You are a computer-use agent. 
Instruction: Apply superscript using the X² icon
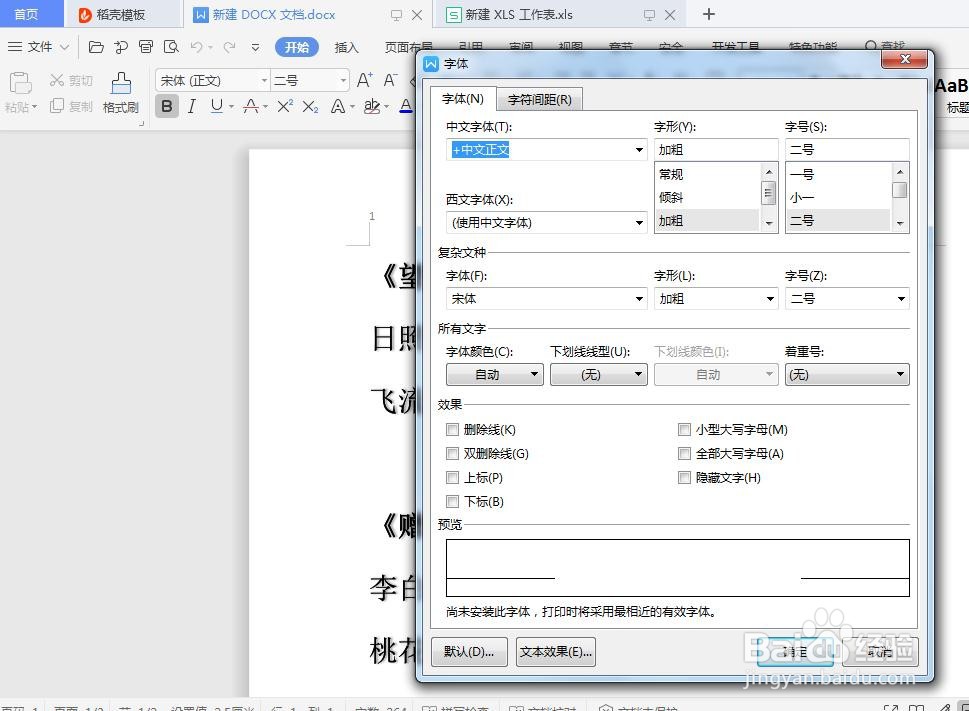coord(284,105)
